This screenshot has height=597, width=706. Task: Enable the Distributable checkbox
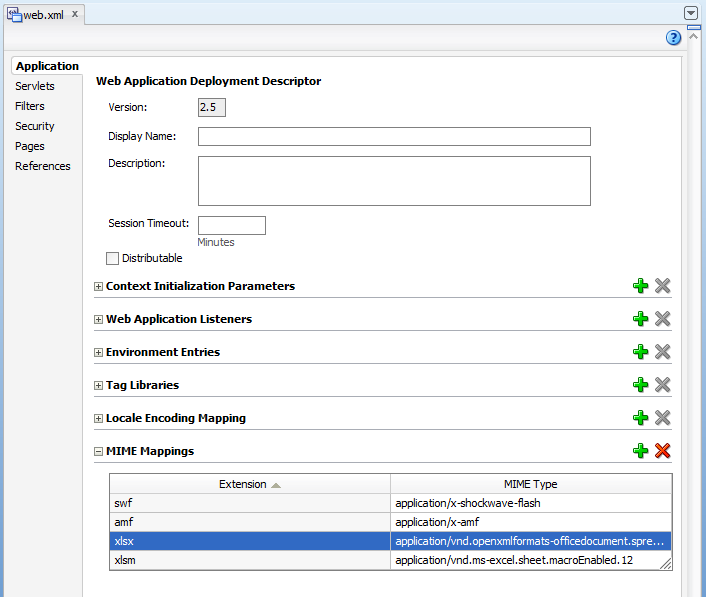tap(112, 258)
